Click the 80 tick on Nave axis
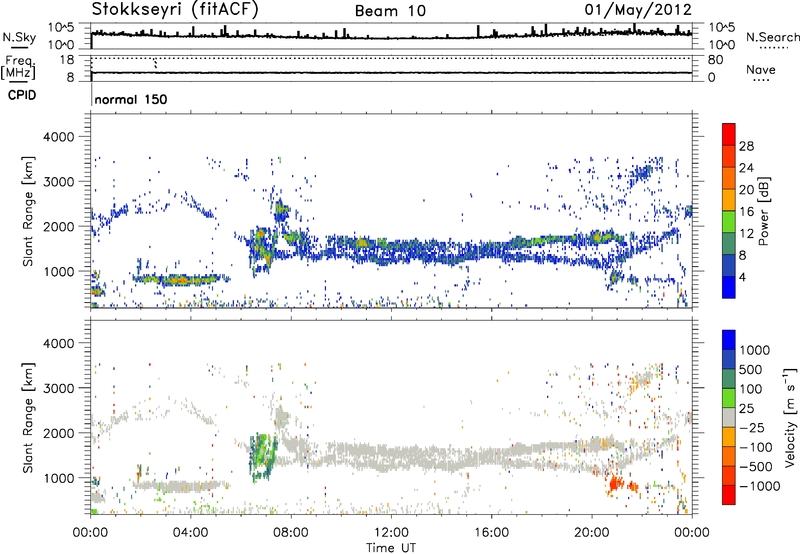Viewport: 800px width, 554px height. [x=715, y=60]
